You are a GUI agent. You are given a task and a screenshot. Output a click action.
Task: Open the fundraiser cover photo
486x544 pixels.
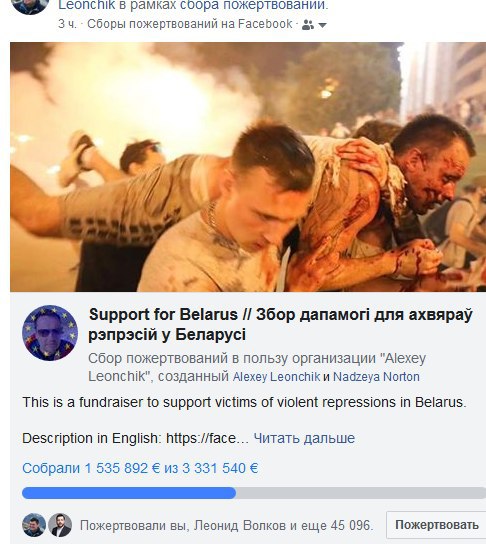pyautogui.click(x=248, y=167)
